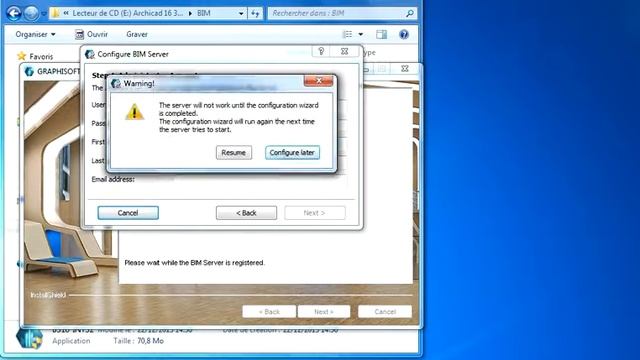
Task: Close the GRAPHISOFT installer window
Action: click(404, 69)
